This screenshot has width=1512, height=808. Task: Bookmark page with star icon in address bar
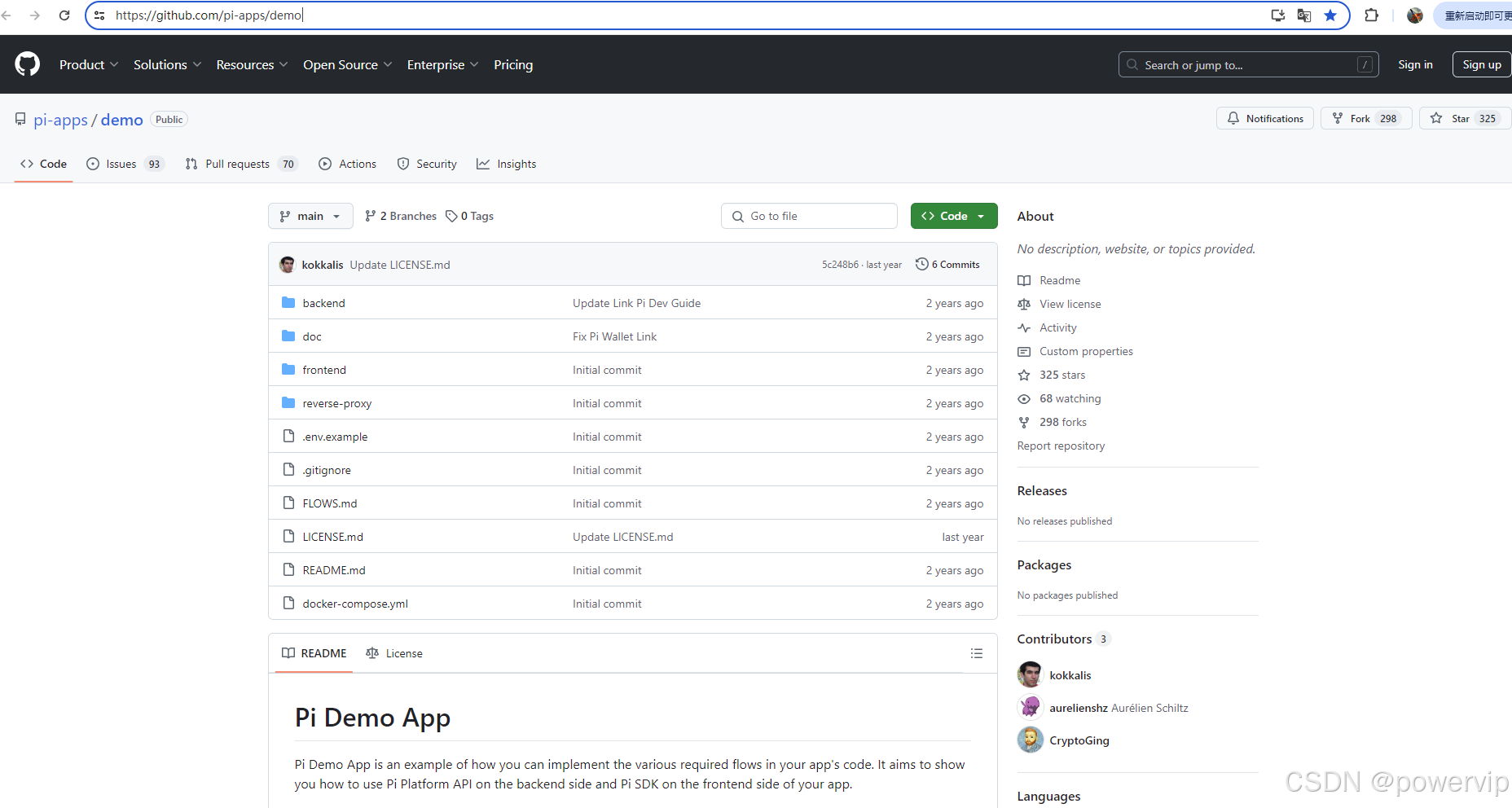(x=1330, y=15)
